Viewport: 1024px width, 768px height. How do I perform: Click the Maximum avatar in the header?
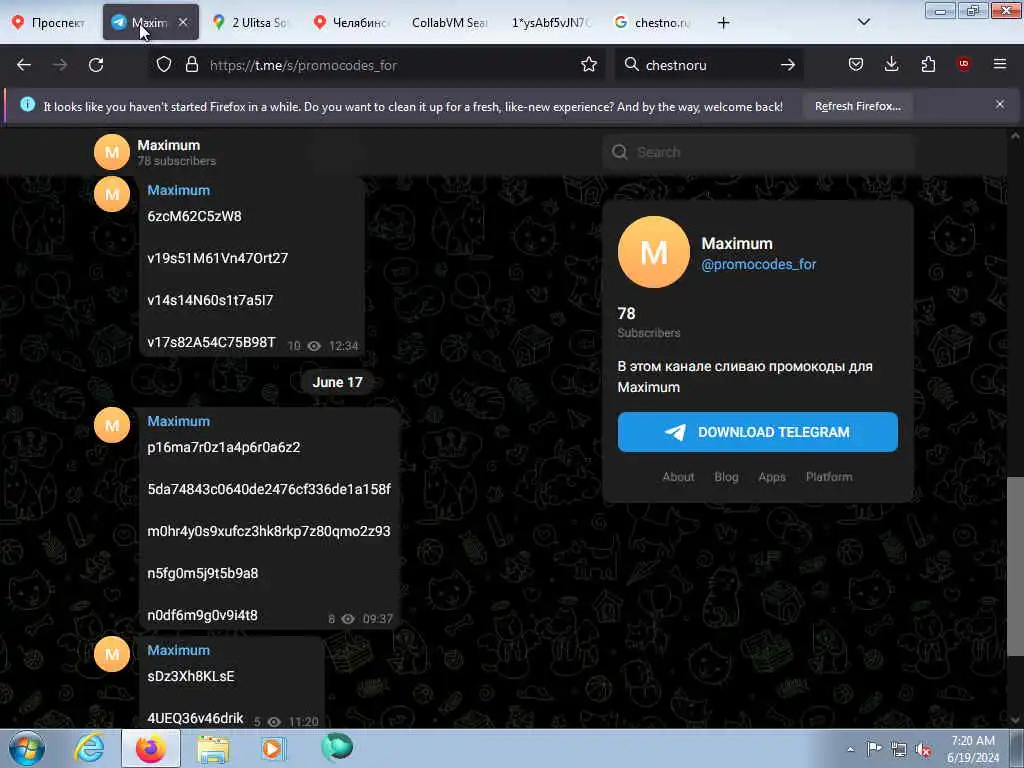112,152
